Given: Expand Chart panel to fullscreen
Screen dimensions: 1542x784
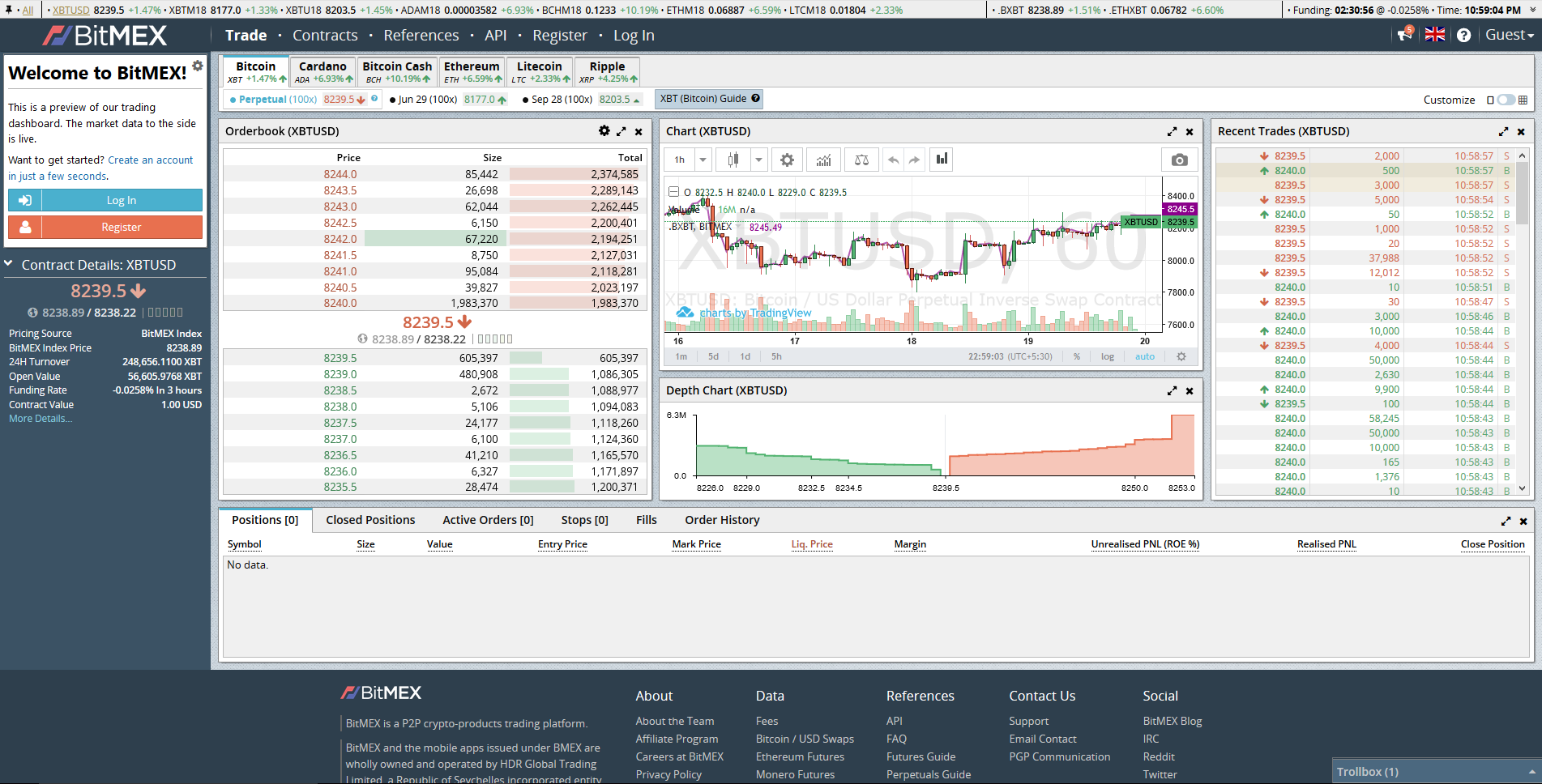Looking at the screenshot, I should point(1172,131).
